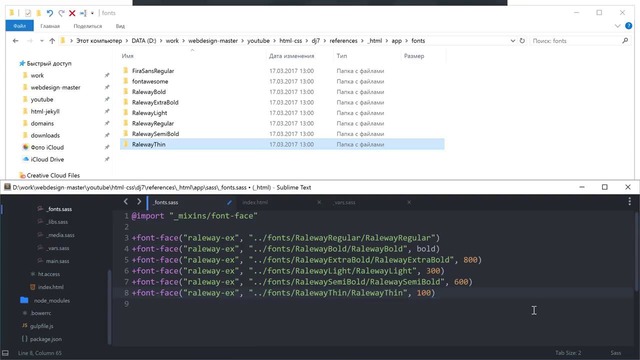Click 'references' breadcrumb segment
640x360 pixels.
coord(343,41)
